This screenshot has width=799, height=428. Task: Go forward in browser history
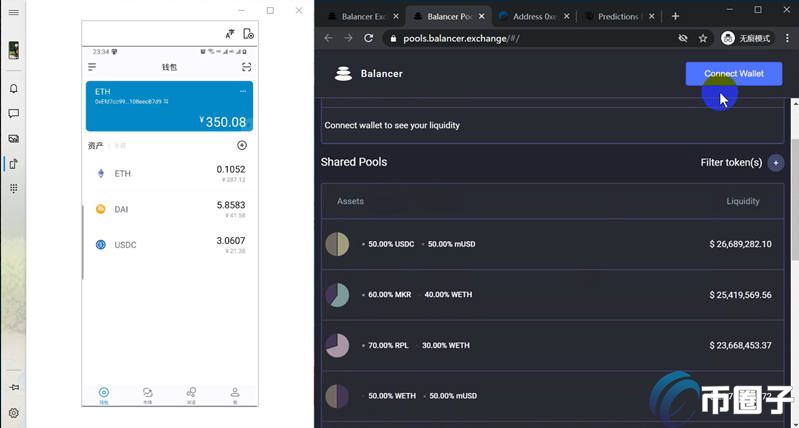tap(349, 38)
